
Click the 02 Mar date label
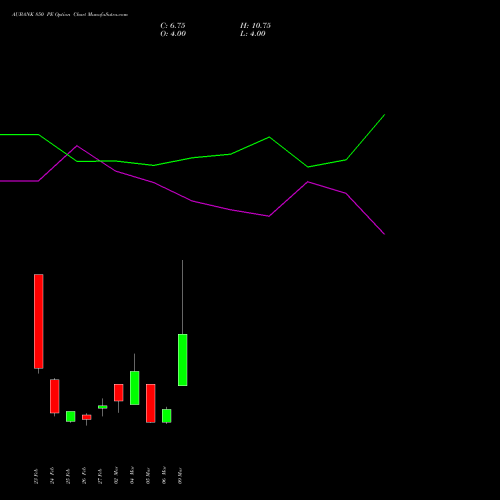(x=116, y=476)
